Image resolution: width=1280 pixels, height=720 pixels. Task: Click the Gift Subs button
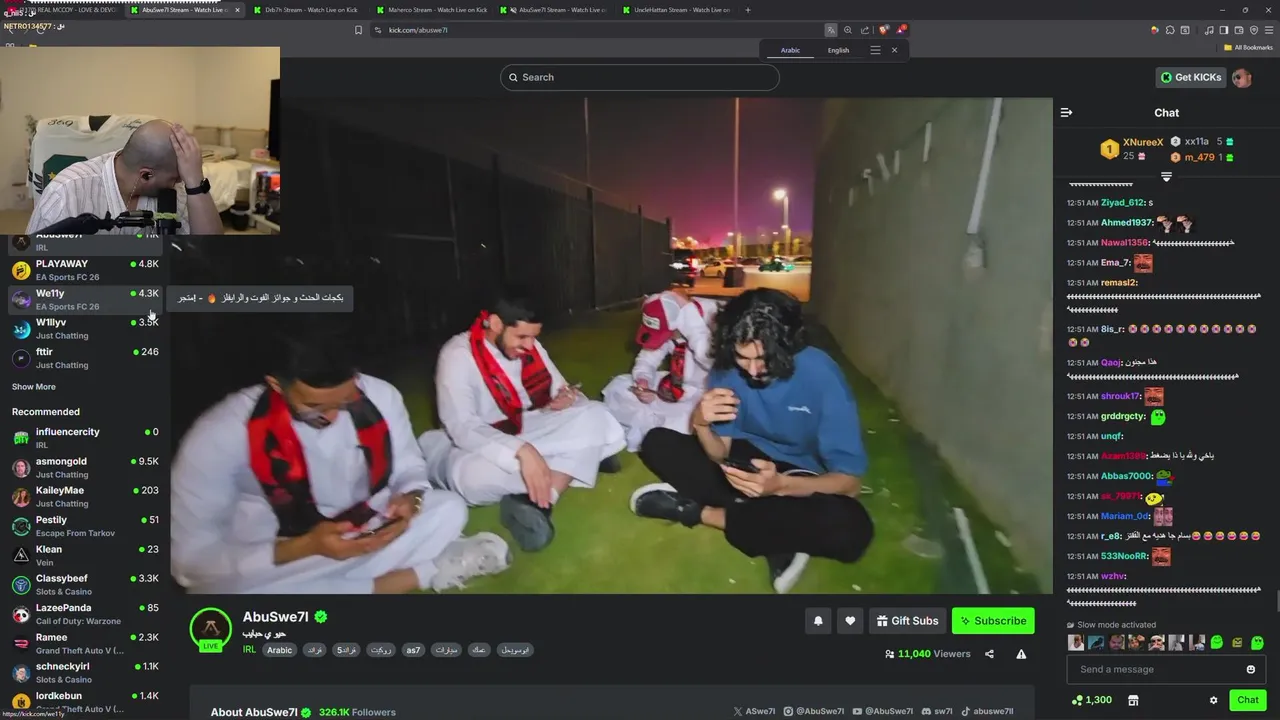[x=907, y=621]
